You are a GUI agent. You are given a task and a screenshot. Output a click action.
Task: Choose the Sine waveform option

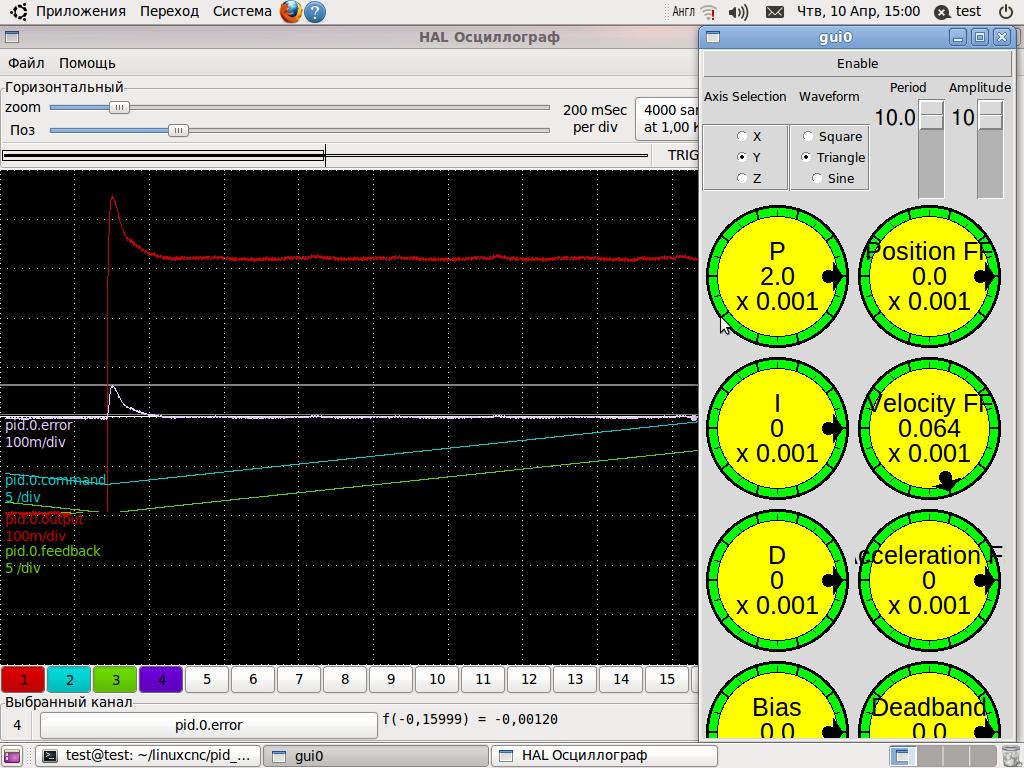817,179
